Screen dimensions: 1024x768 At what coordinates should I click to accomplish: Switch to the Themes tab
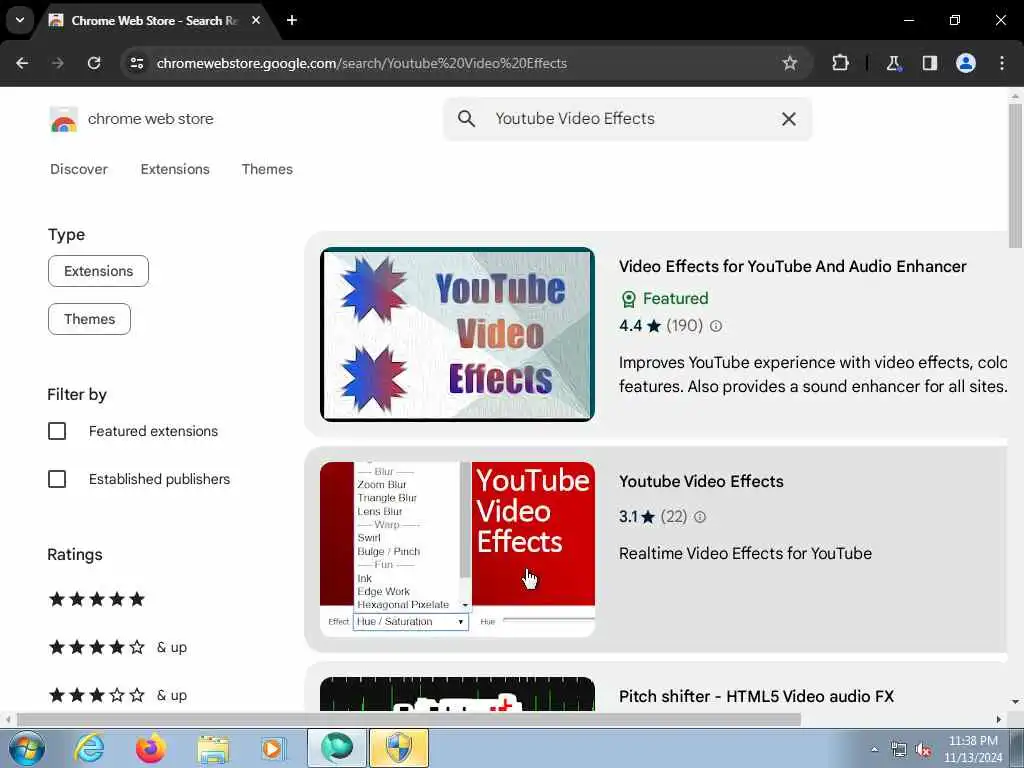coord(267,169)
